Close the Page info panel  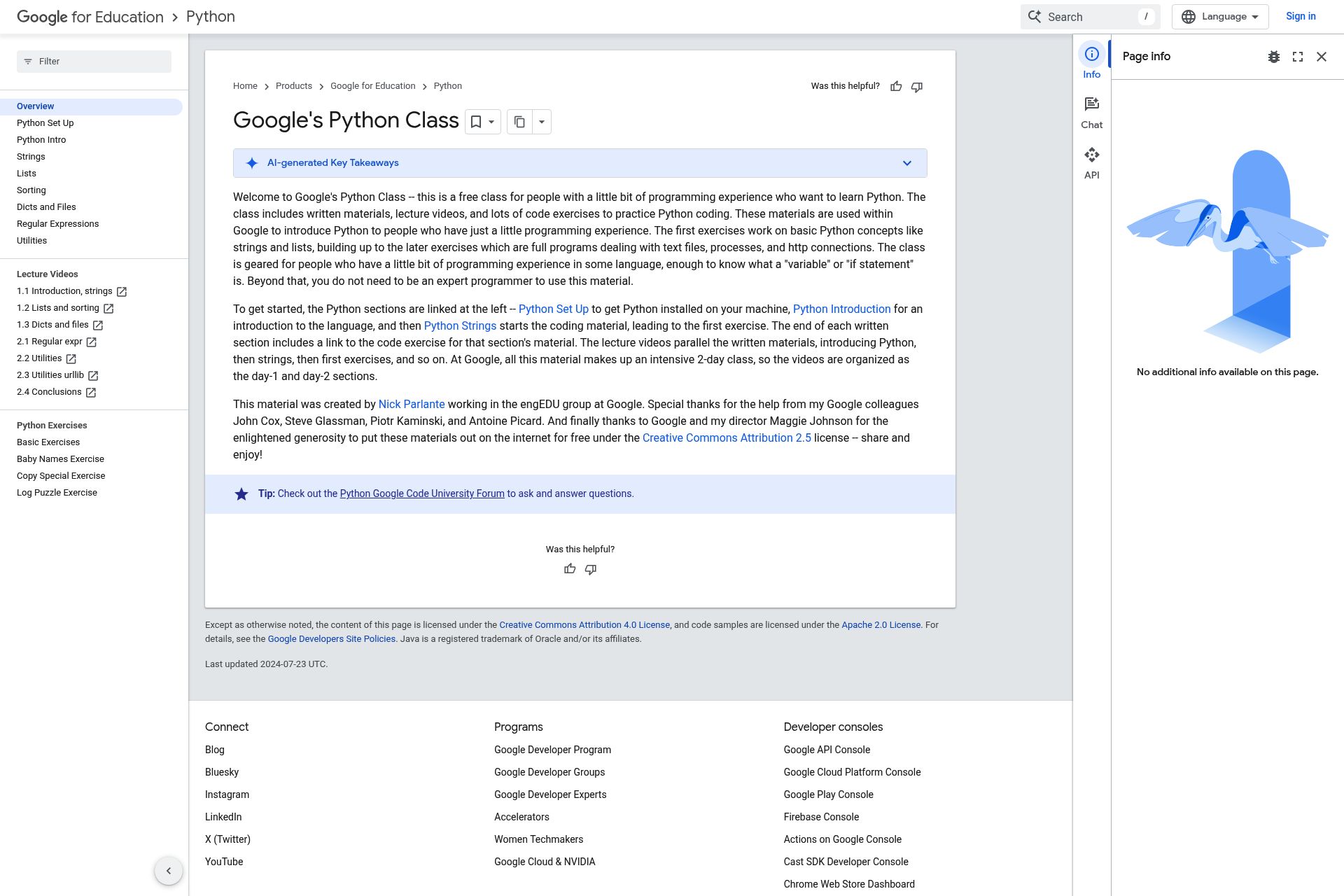pos(1322,57)
